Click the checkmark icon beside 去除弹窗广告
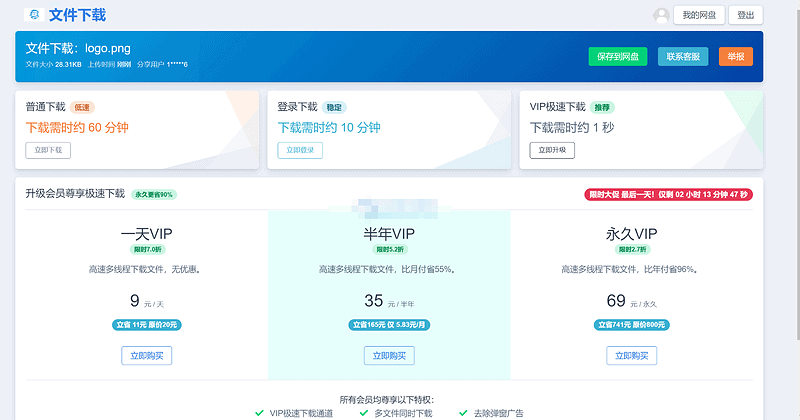 pos(463,412)
